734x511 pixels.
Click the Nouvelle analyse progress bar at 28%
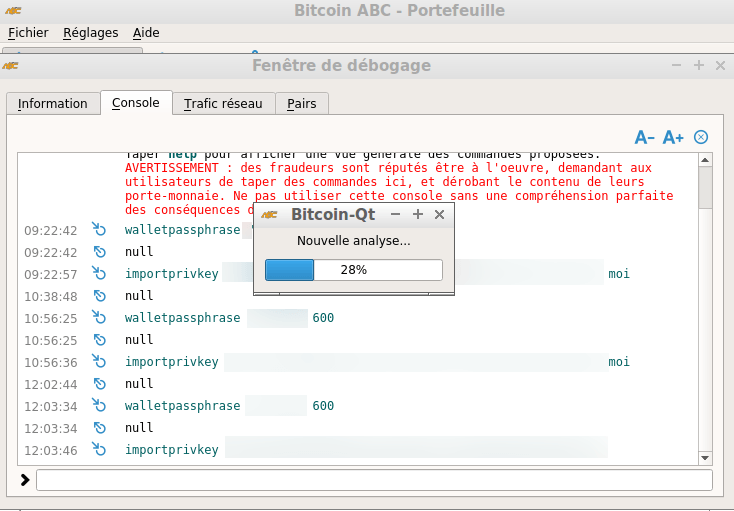(x=354, y=270)
